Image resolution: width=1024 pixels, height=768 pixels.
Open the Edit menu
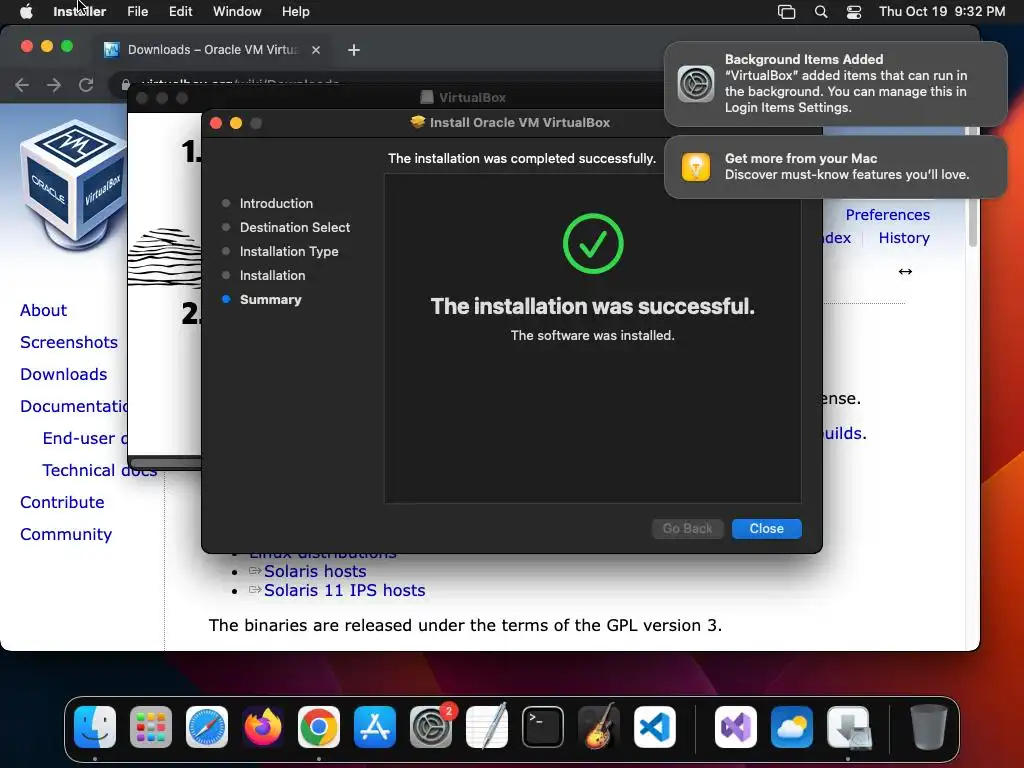(x=180, y=12)
